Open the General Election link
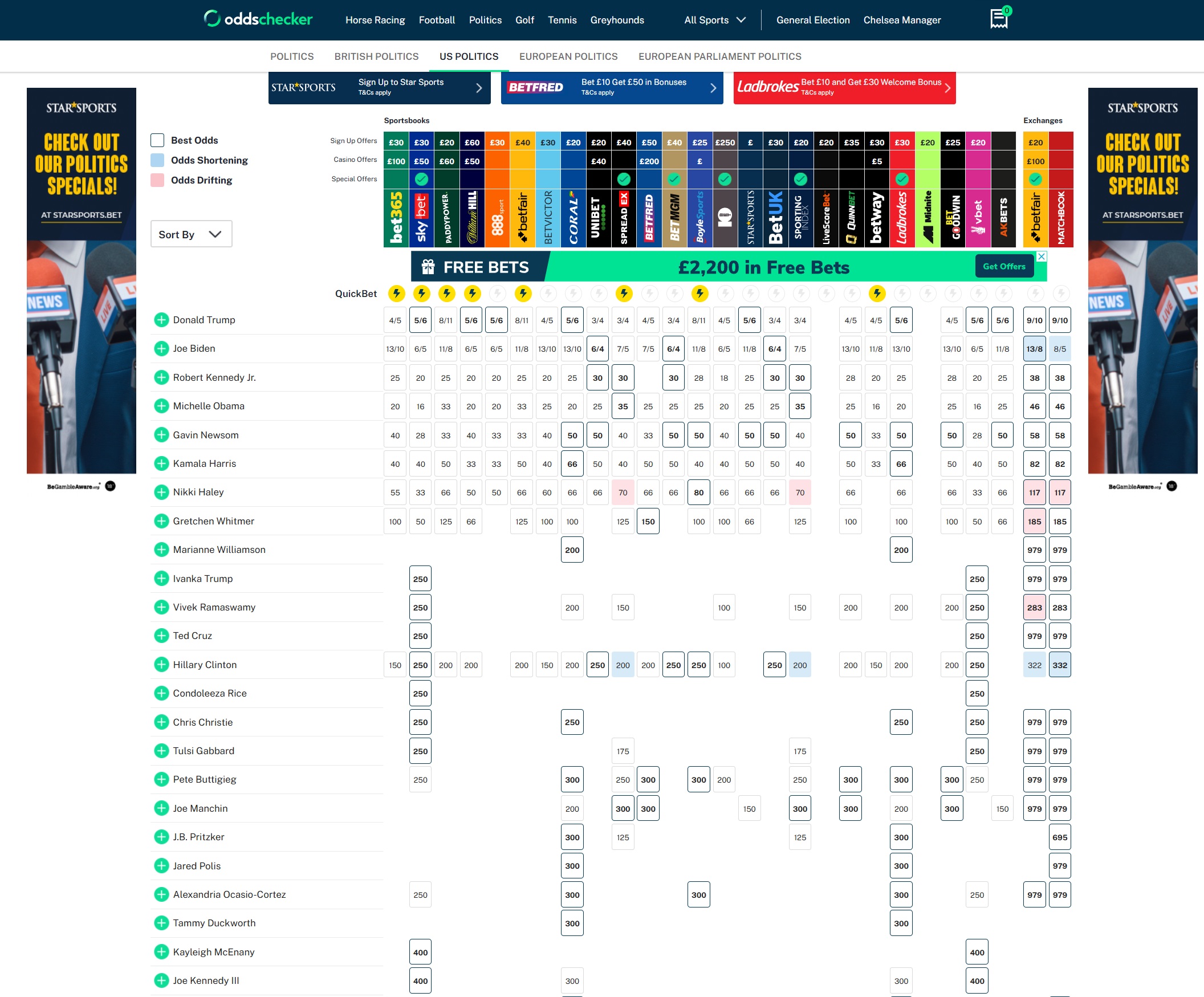 click(812, 20)
